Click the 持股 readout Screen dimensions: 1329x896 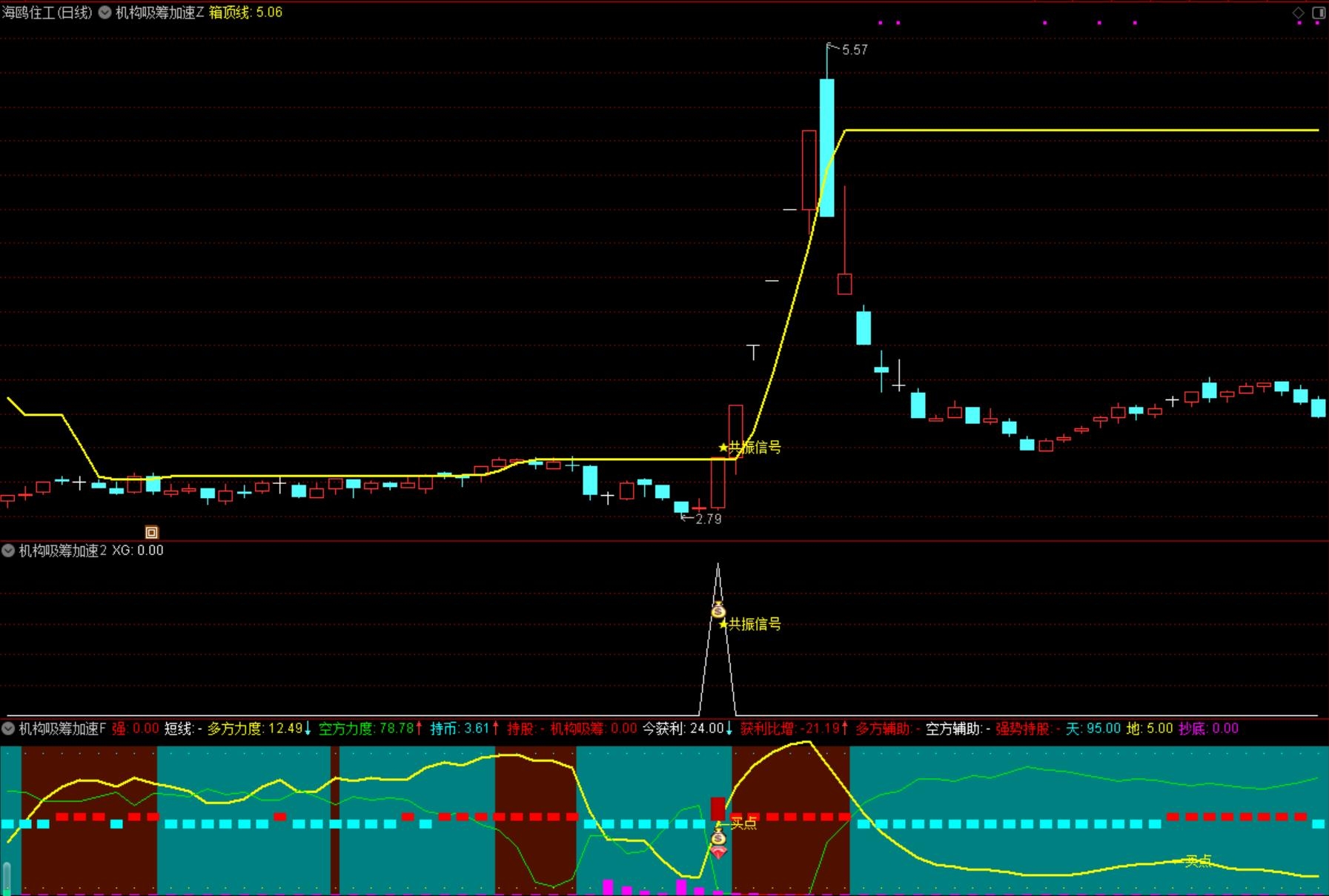(526, 729)
